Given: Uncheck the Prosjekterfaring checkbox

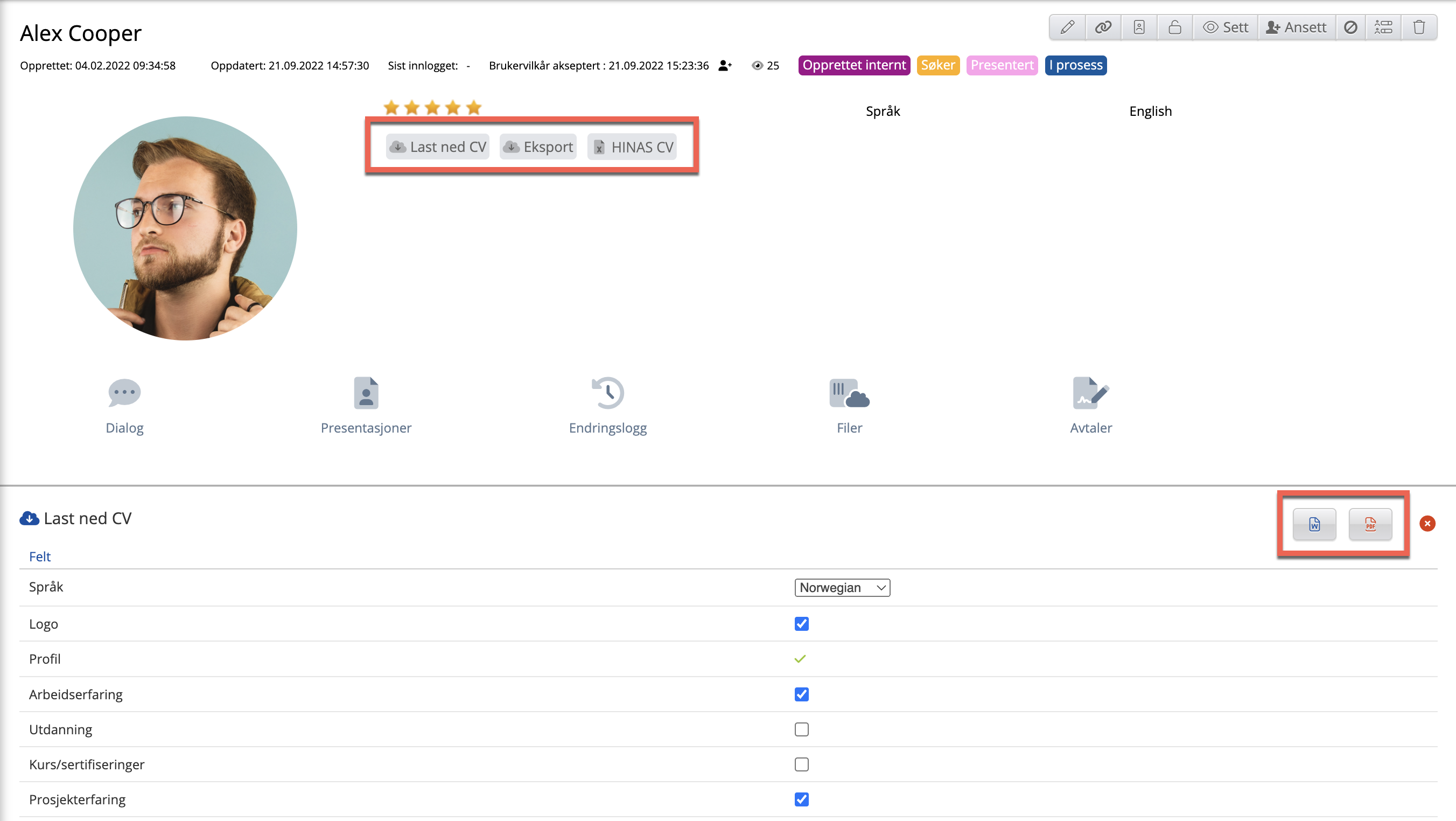Looking at the screenshot, I should click(x=801, y=799).
